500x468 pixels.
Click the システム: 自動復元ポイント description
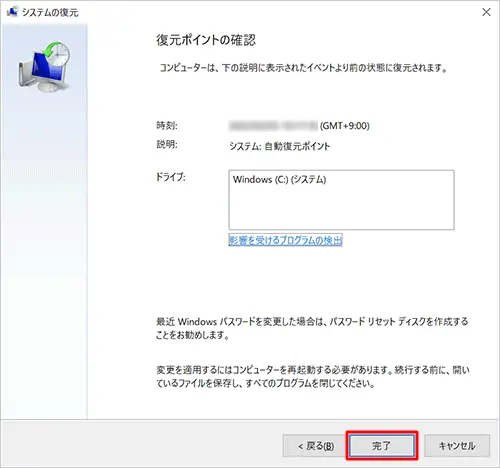(x=280, y=146)
